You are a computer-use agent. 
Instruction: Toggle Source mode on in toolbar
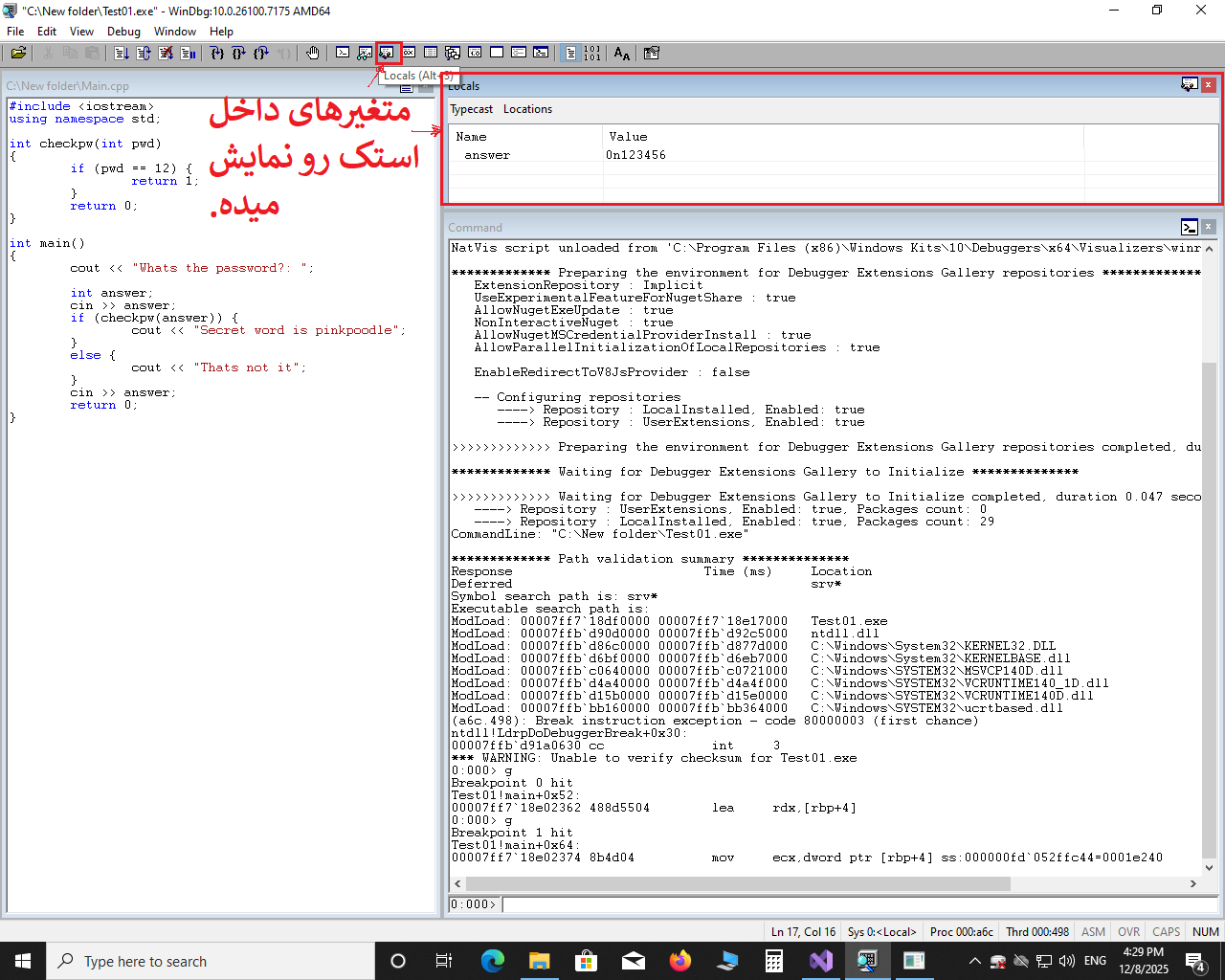570,54
